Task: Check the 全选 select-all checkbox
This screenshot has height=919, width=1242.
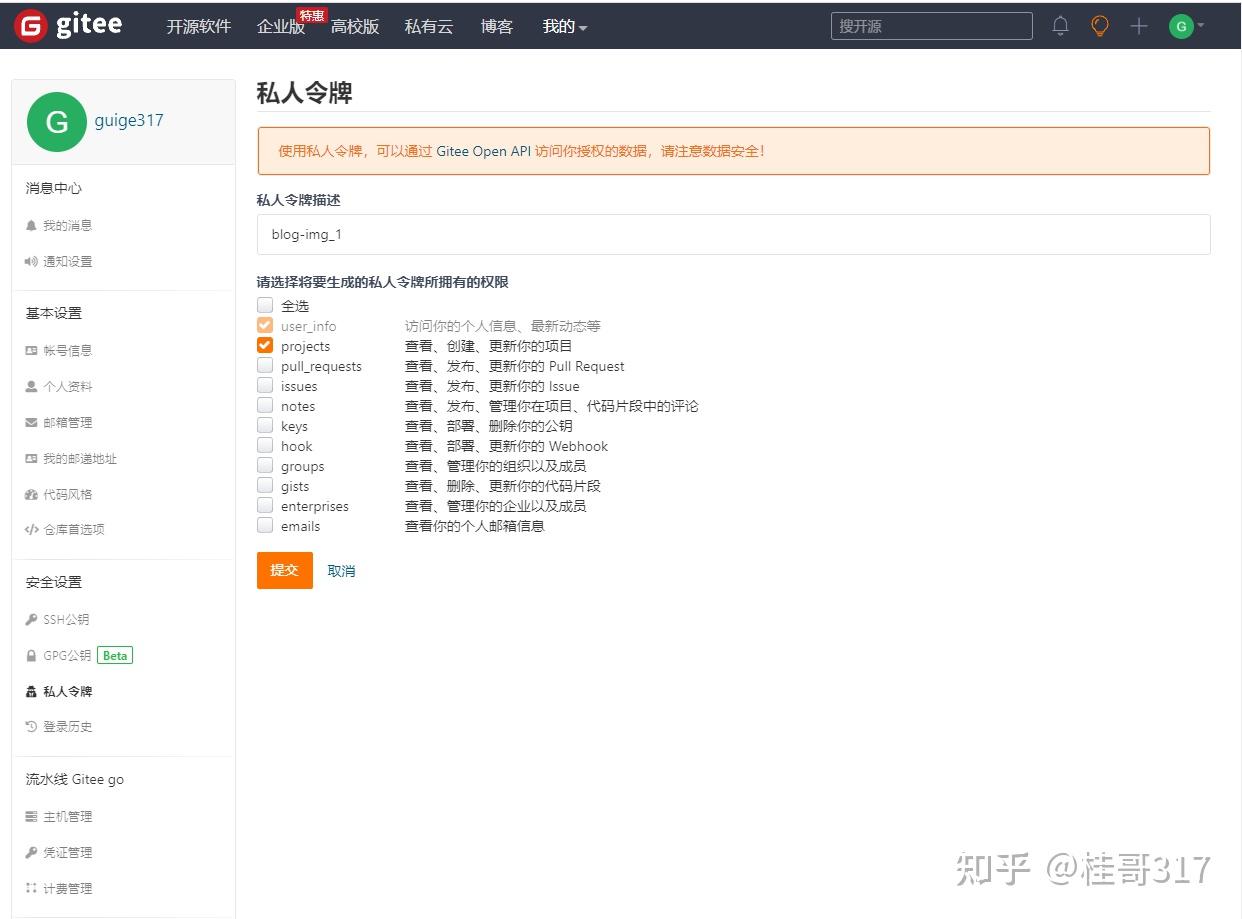Action: [x=265, y=305]
